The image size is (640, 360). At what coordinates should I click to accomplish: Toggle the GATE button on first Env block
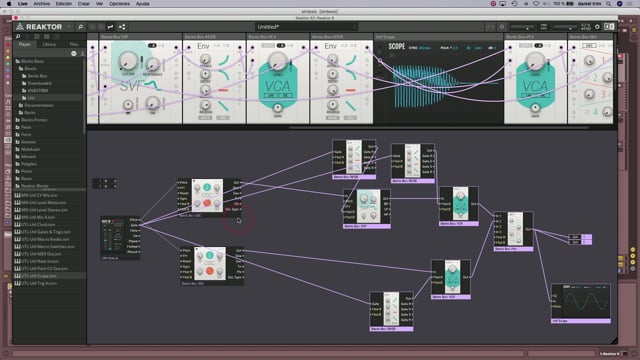(205, 118)
